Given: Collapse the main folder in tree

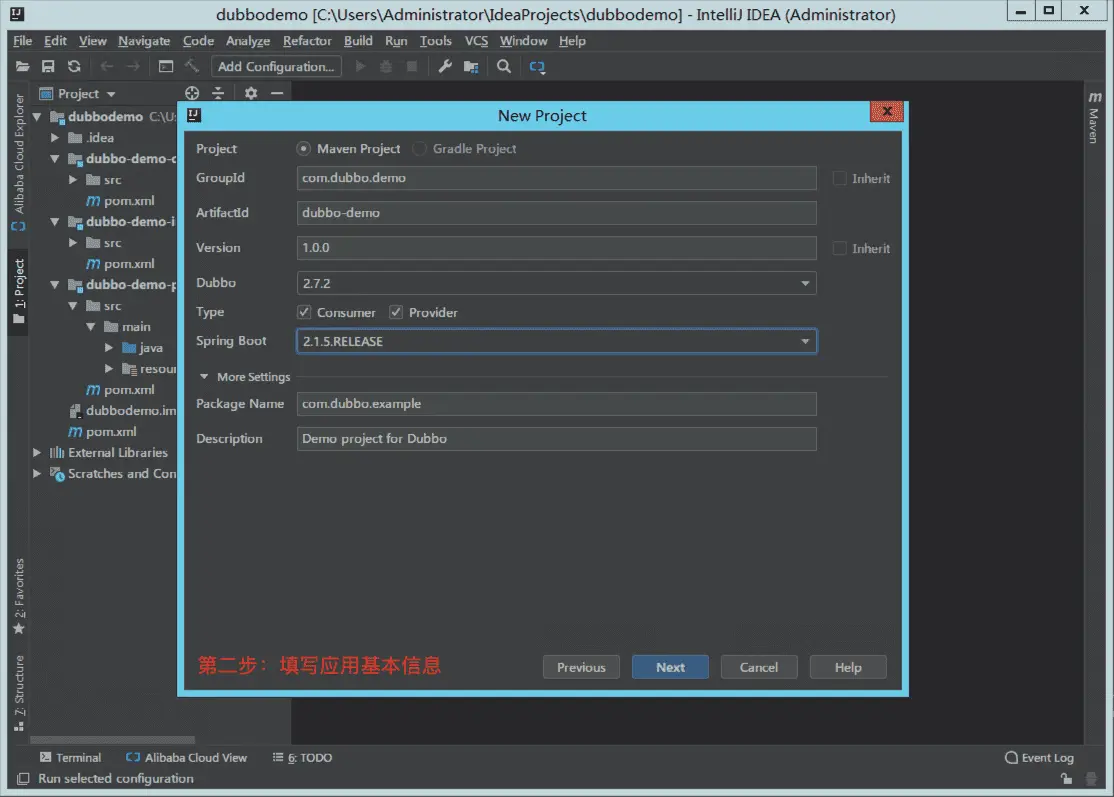Looking at the screenshot, I should pyautogui.click(x=91, y=327).
